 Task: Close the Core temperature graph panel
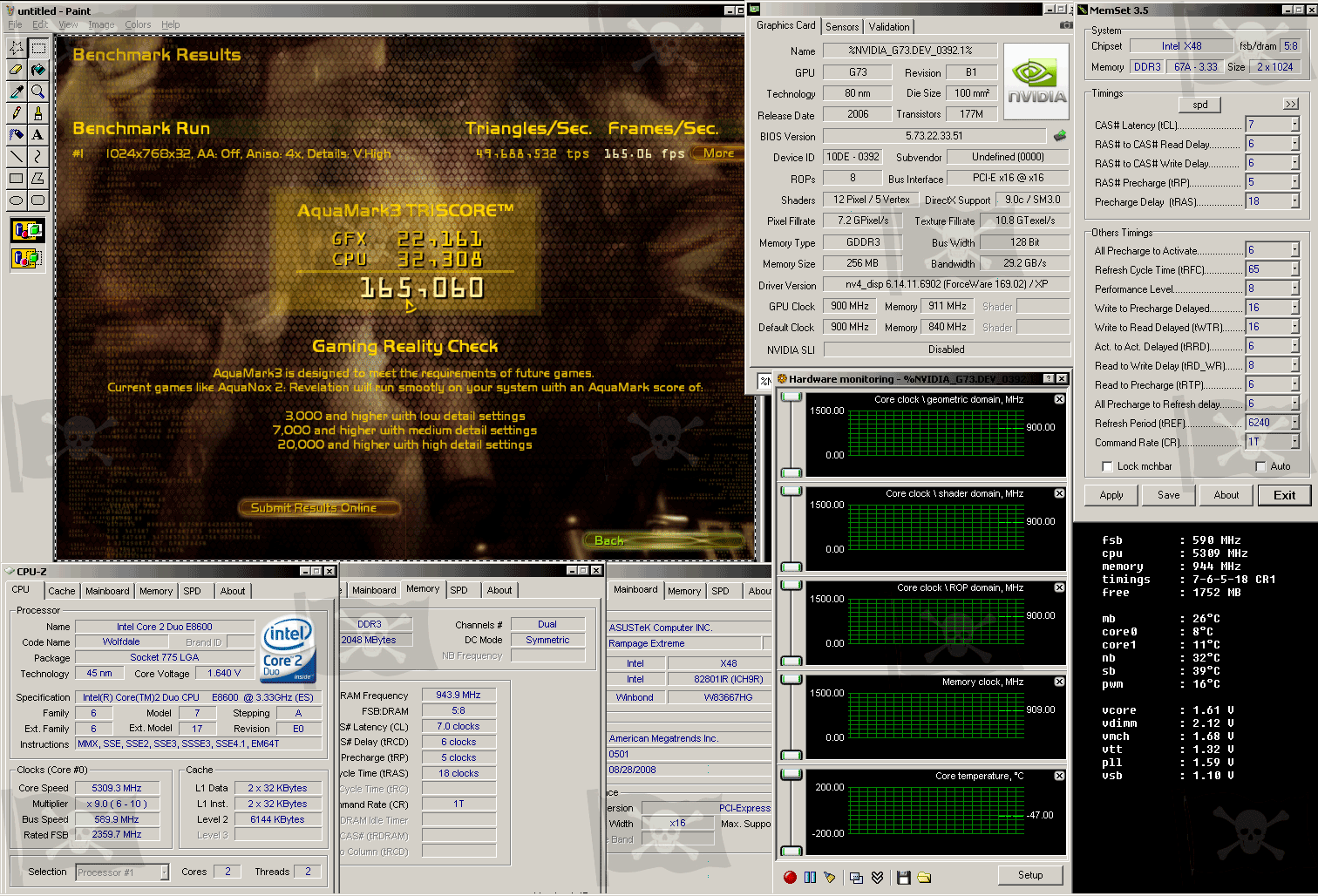tap(1059, 776)
